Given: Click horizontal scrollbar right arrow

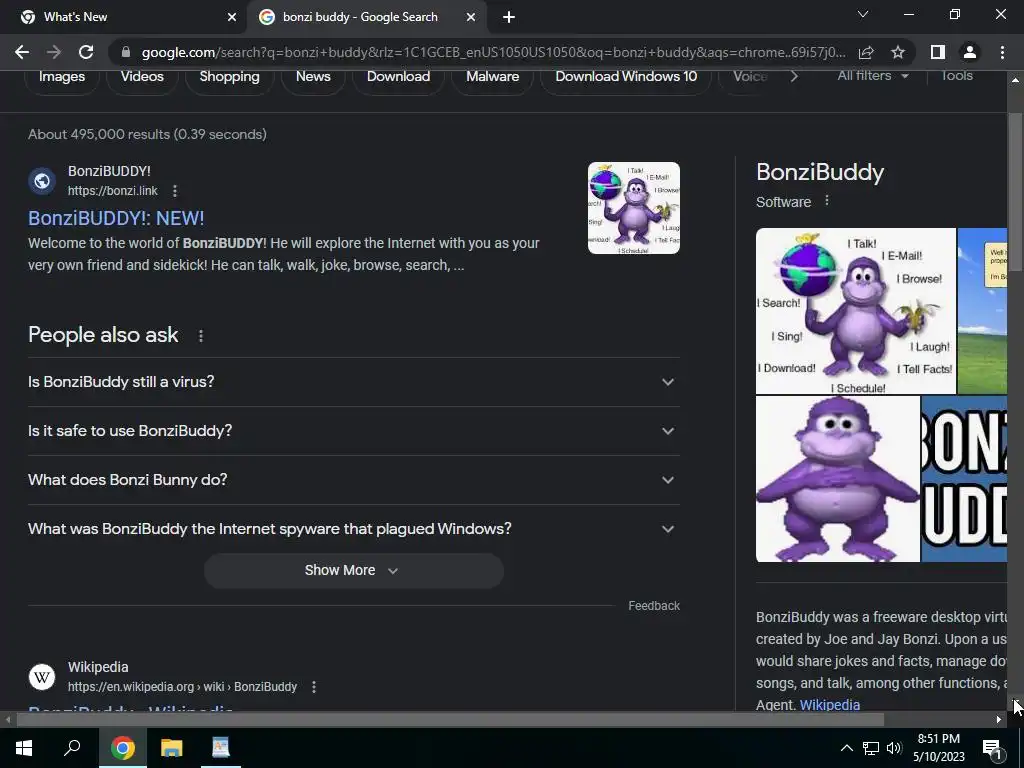Looking at the screenshot, I should tap(999, 720).
